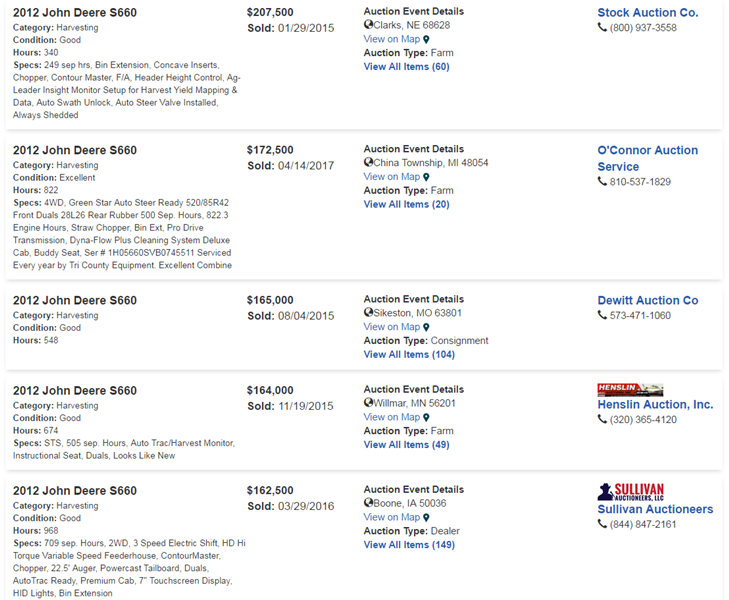Click phone icon beside Stock Auction number

pyautogui.click(x=602, y=28)
